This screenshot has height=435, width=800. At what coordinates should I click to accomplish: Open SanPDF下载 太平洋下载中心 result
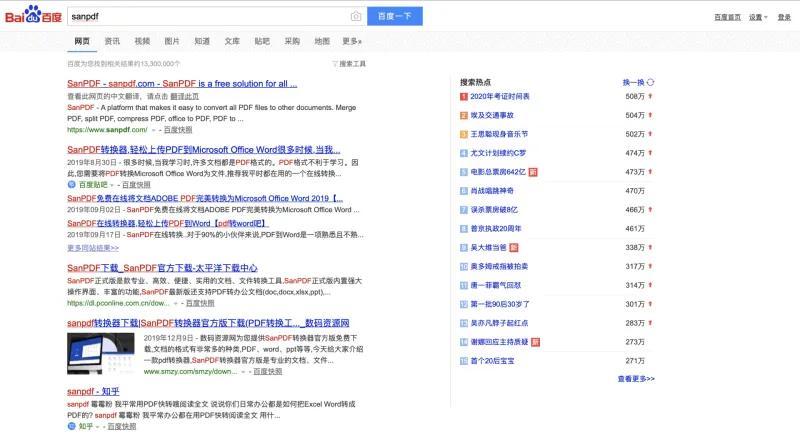pos(162,268)
